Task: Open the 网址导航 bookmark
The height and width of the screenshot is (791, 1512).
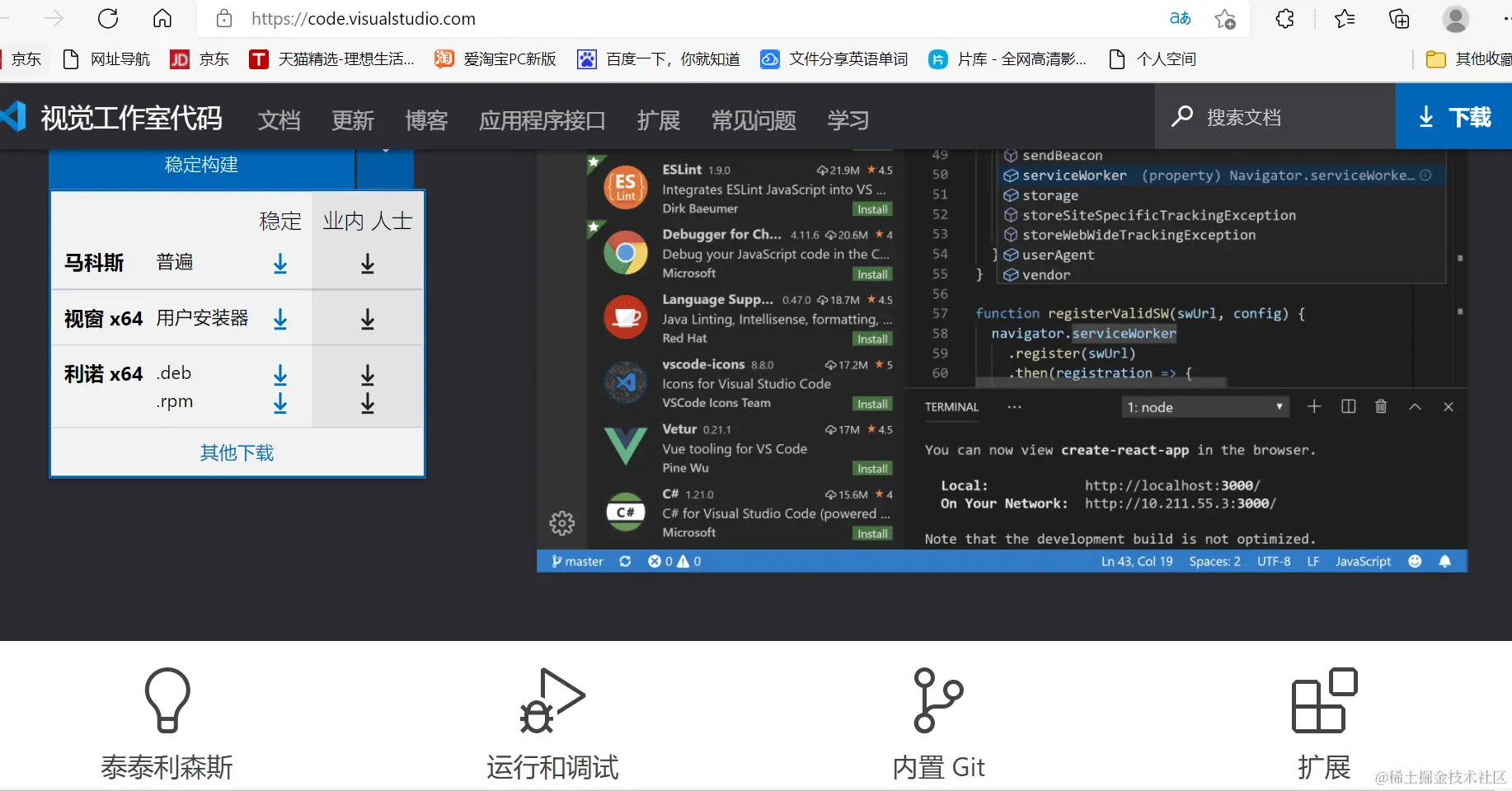Action: [106, 59]
